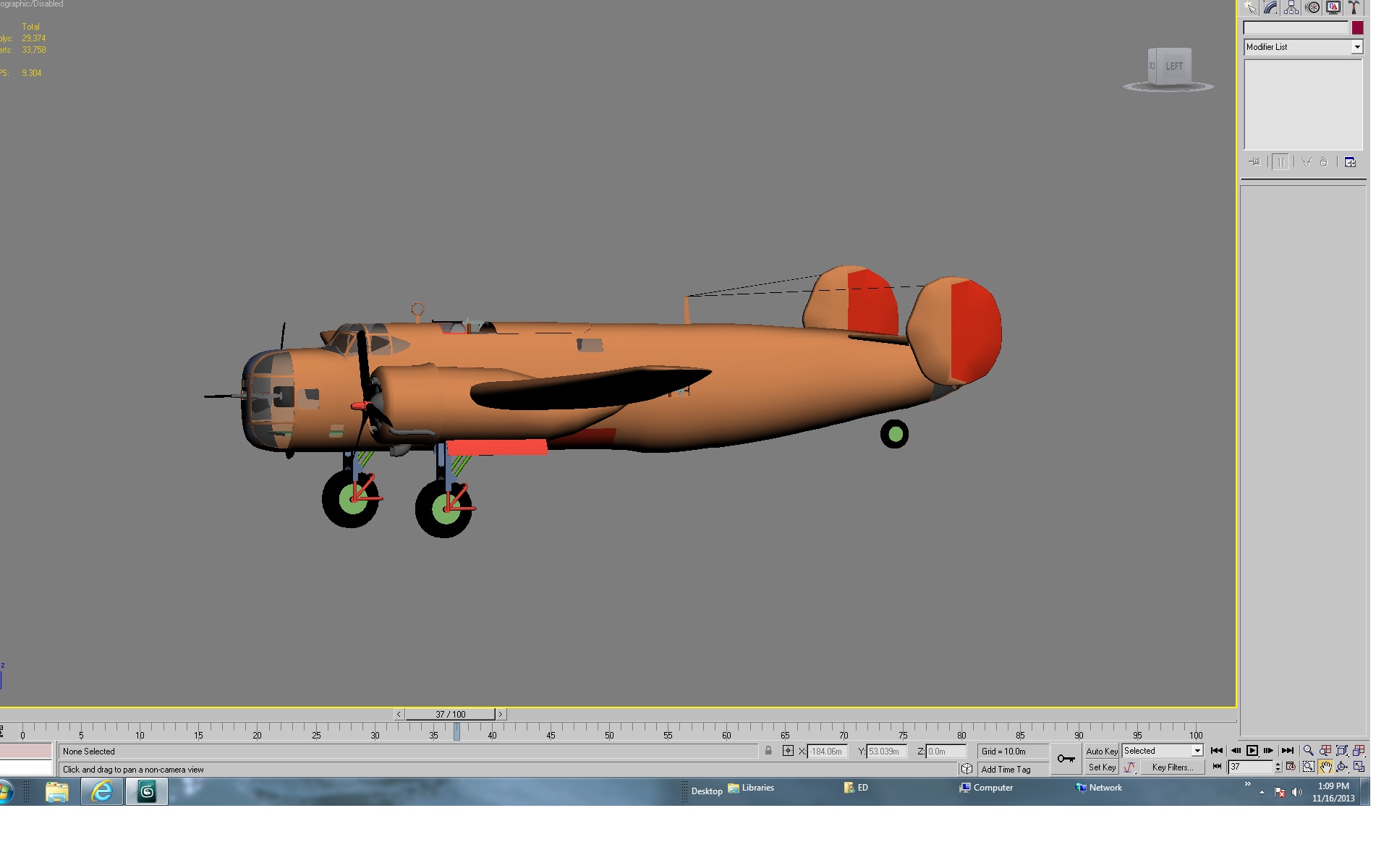
Task: Open the Create command panel tab
Action: pyautogui.click(x=1250, y=7)
